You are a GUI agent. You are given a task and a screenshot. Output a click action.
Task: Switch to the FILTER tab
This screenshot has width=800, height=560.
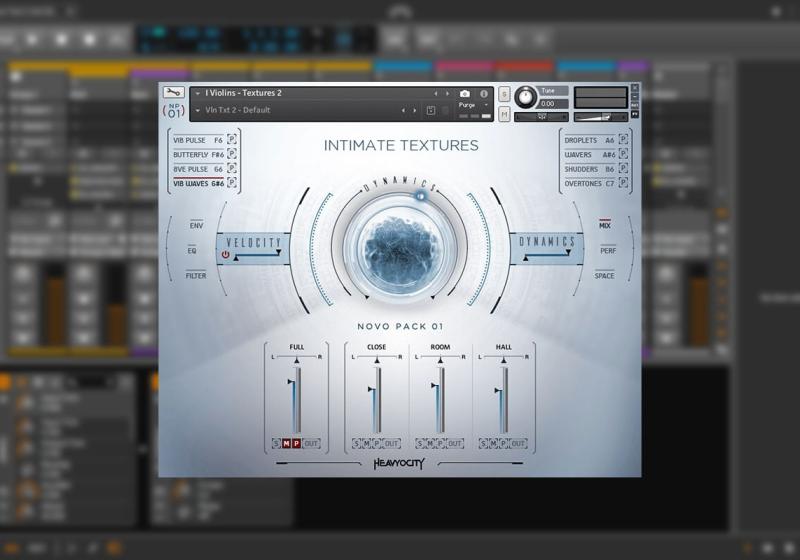(196, 275)
